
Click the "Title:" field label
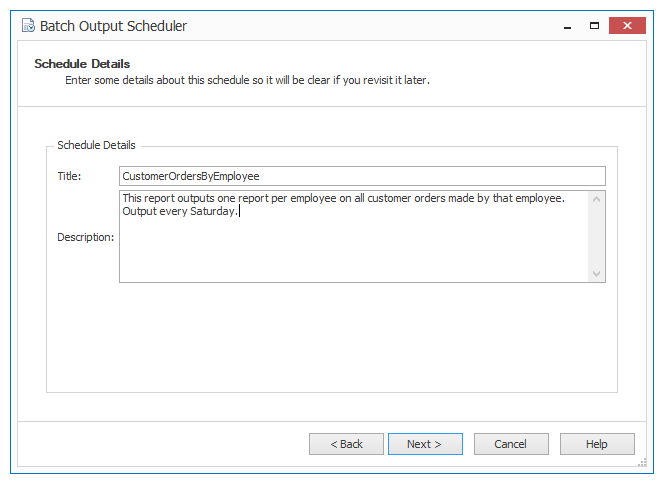69,176
